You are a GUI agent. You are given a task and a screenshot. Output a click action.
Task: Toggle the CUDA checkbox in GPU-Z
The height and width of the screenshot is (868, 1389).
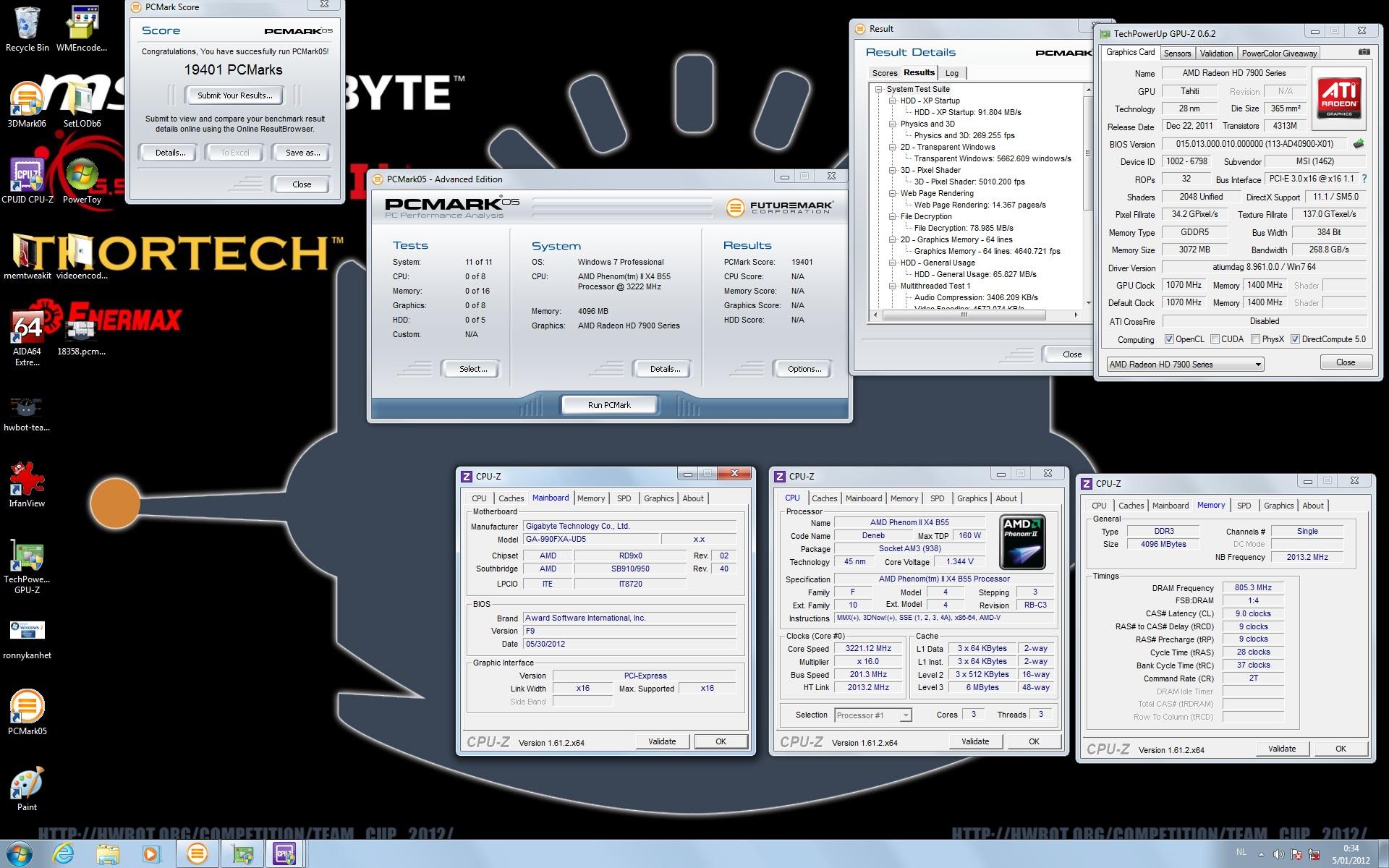pyautogui.click(x=1215, y=339)
